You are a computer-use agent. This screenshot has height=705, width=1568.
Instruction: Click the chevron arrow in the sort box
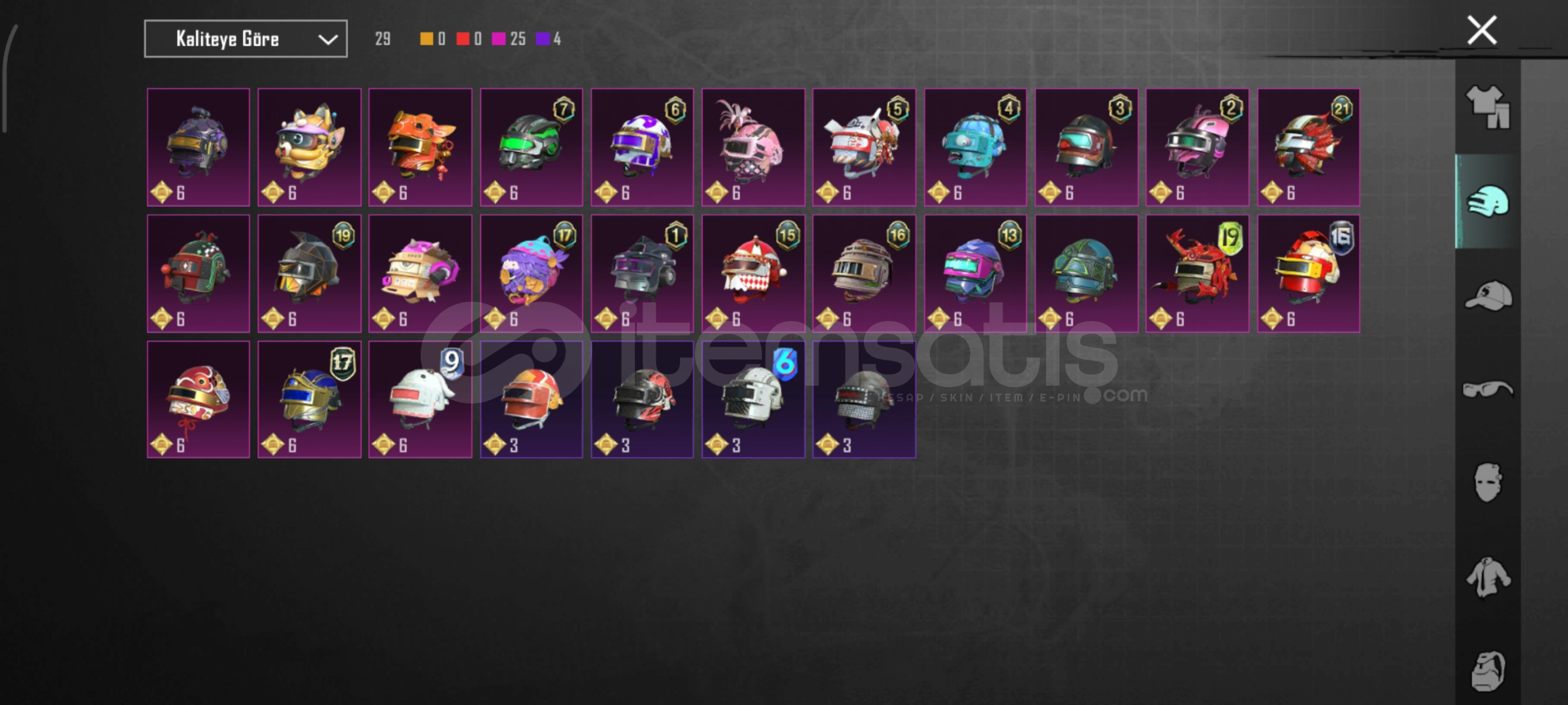pos(328,40)
